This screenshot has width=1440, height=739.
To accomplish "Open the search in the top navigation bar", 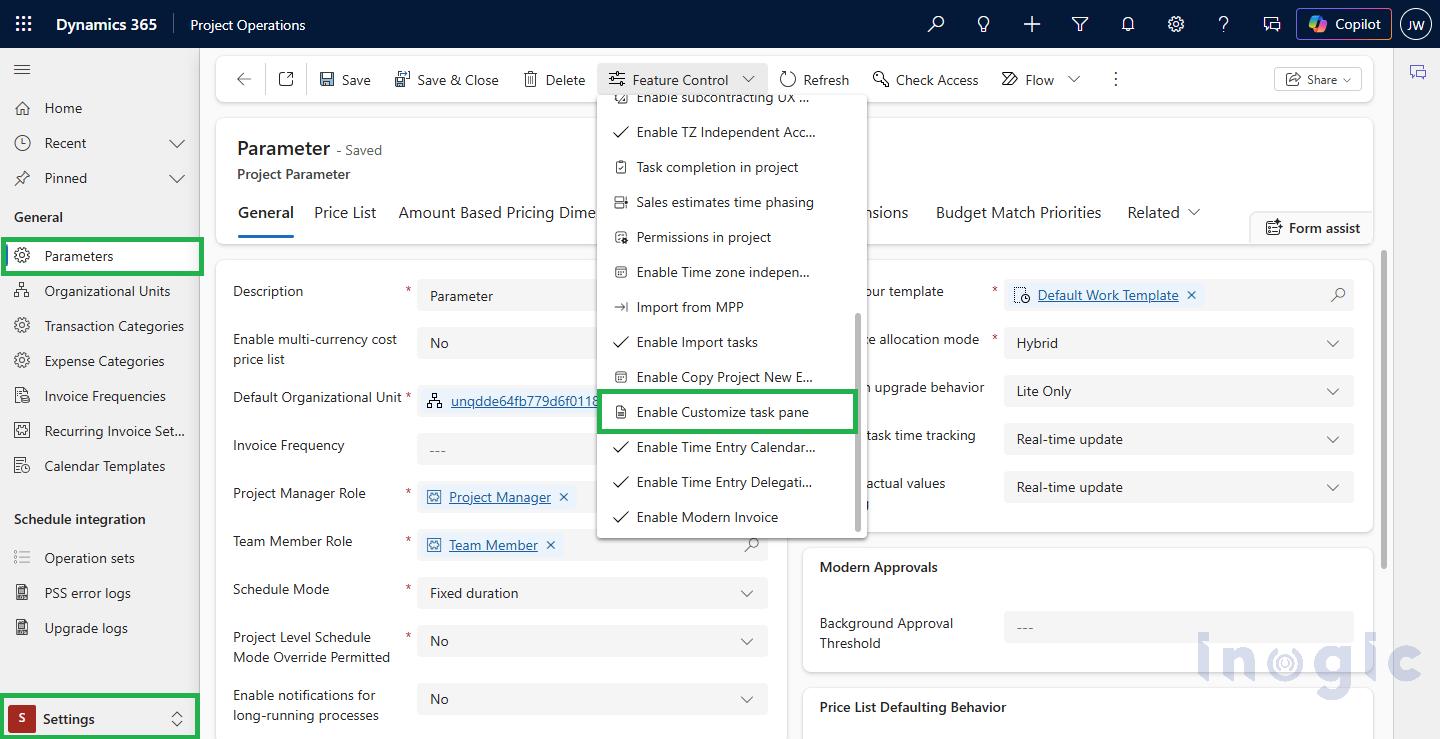I will pos(935,23).
